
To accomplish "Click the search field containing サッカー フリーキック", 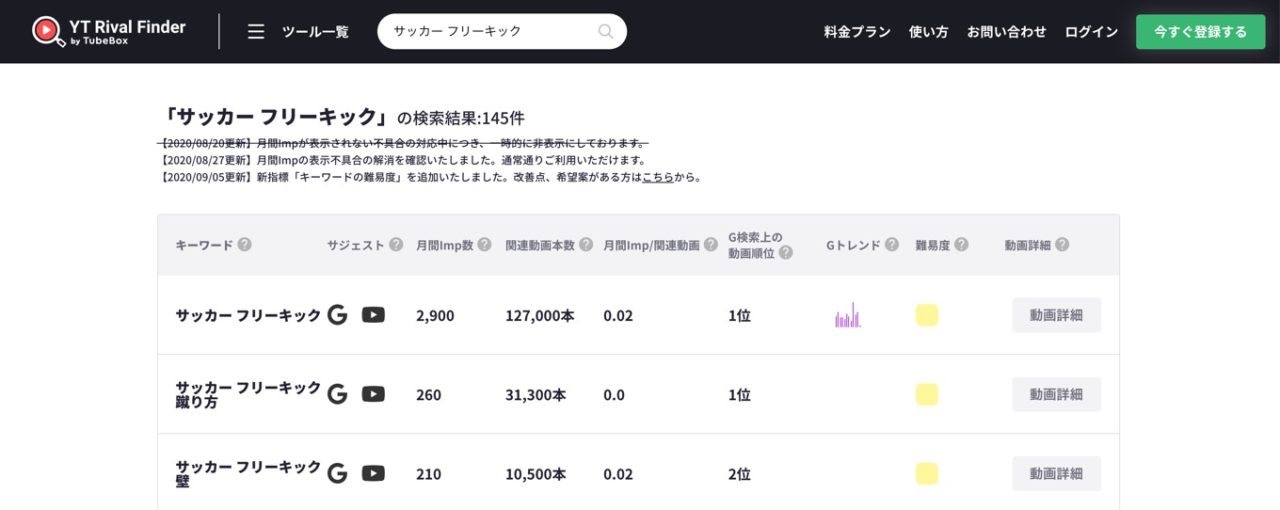I will 502,31.
